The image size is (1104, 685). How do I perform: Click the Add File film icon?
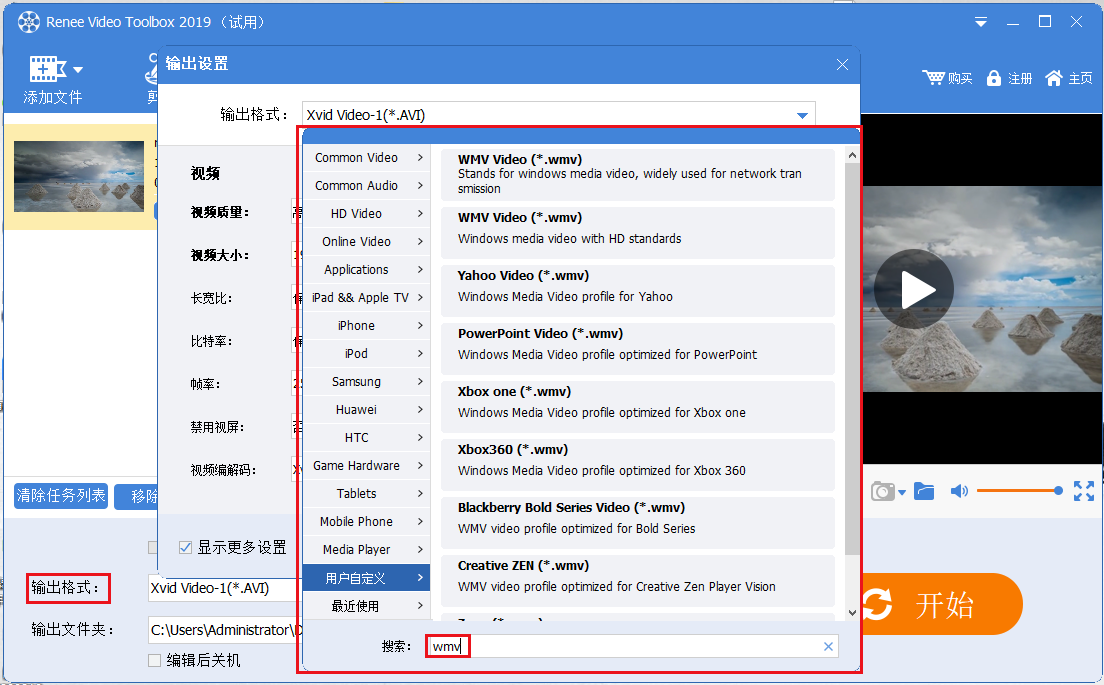pyautogui.click(x=47, y=69)
